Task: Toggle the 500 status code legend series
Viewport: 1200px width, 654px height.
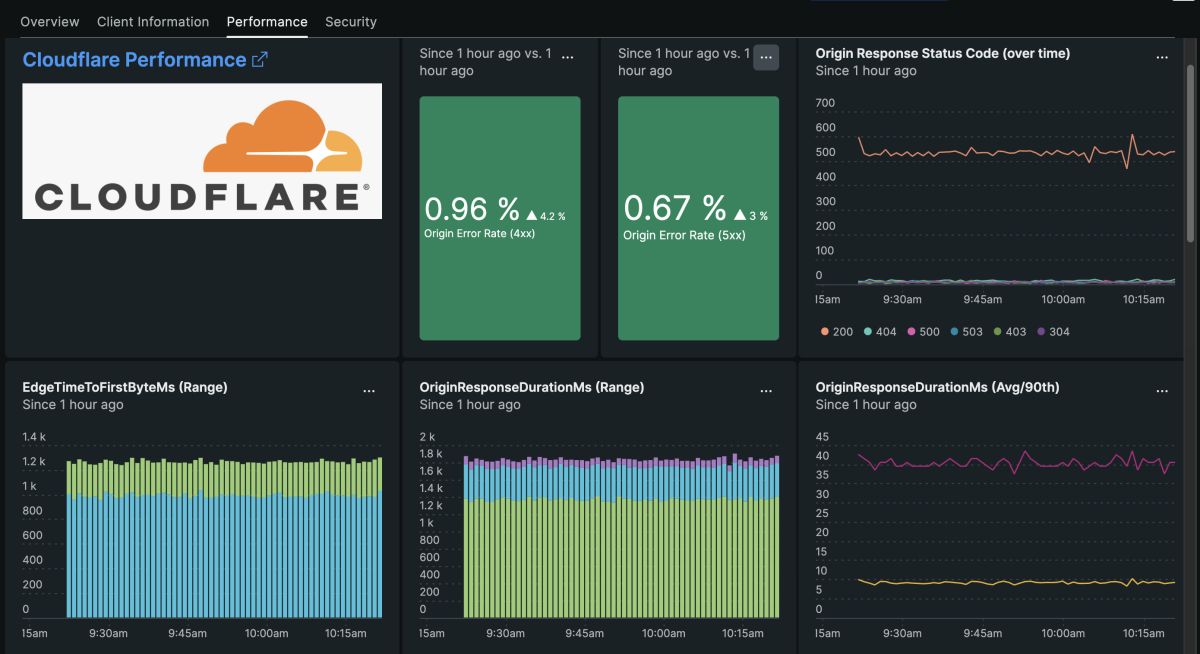Action: coord(922,332)
